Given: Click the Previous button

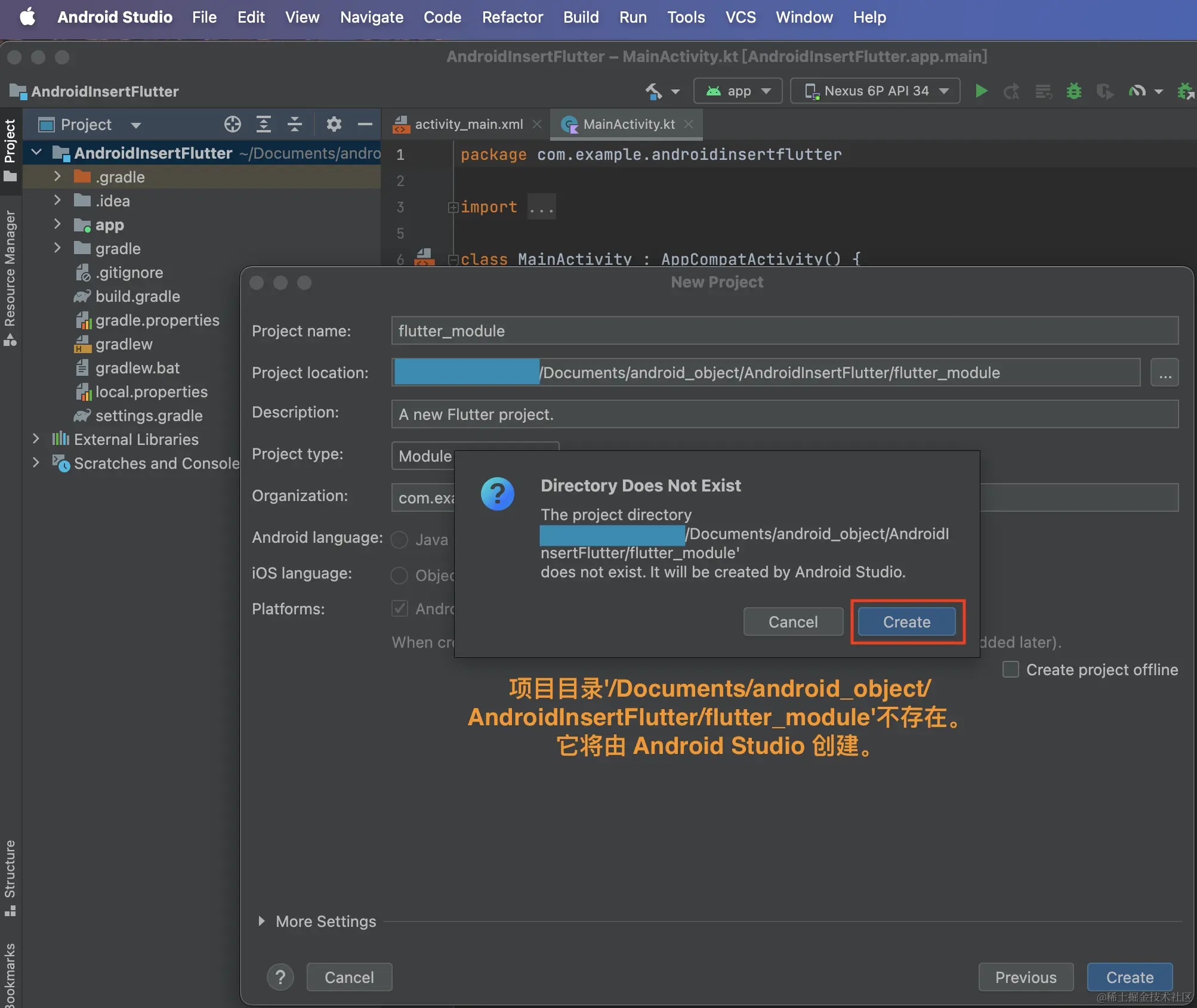Looking at the screenshot, I should coord(1025,977).
